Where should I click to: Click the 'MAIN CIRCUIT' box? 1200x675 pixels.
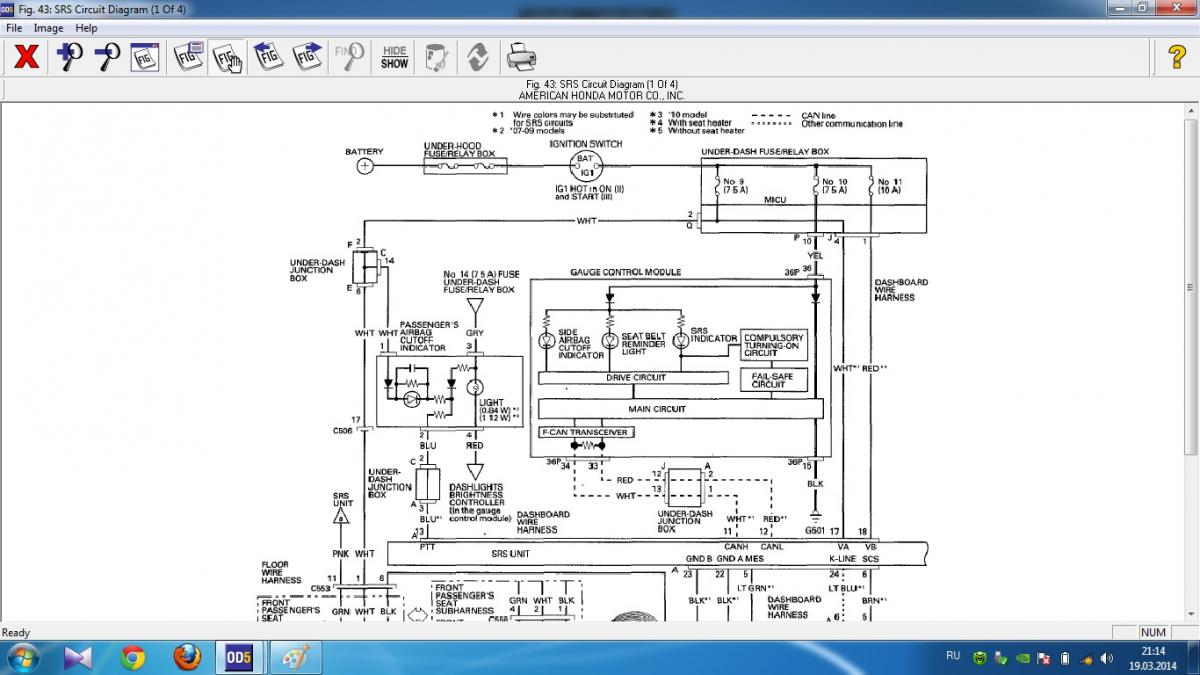(681, 409)
